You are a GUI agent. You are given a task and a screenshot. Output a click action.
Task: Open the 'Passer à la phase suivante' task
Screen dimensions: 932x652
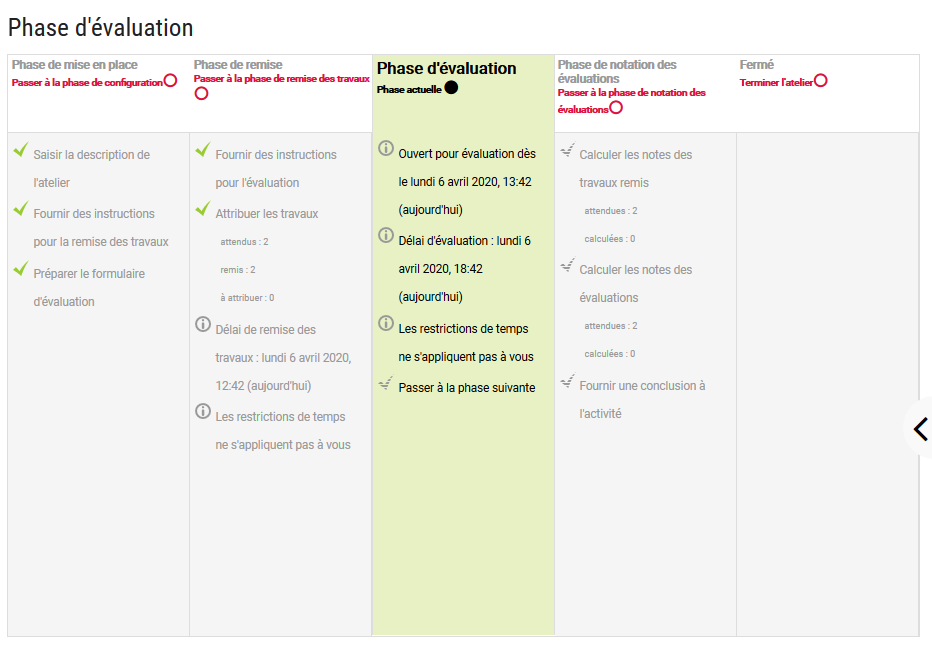click(x=467, y=388)
